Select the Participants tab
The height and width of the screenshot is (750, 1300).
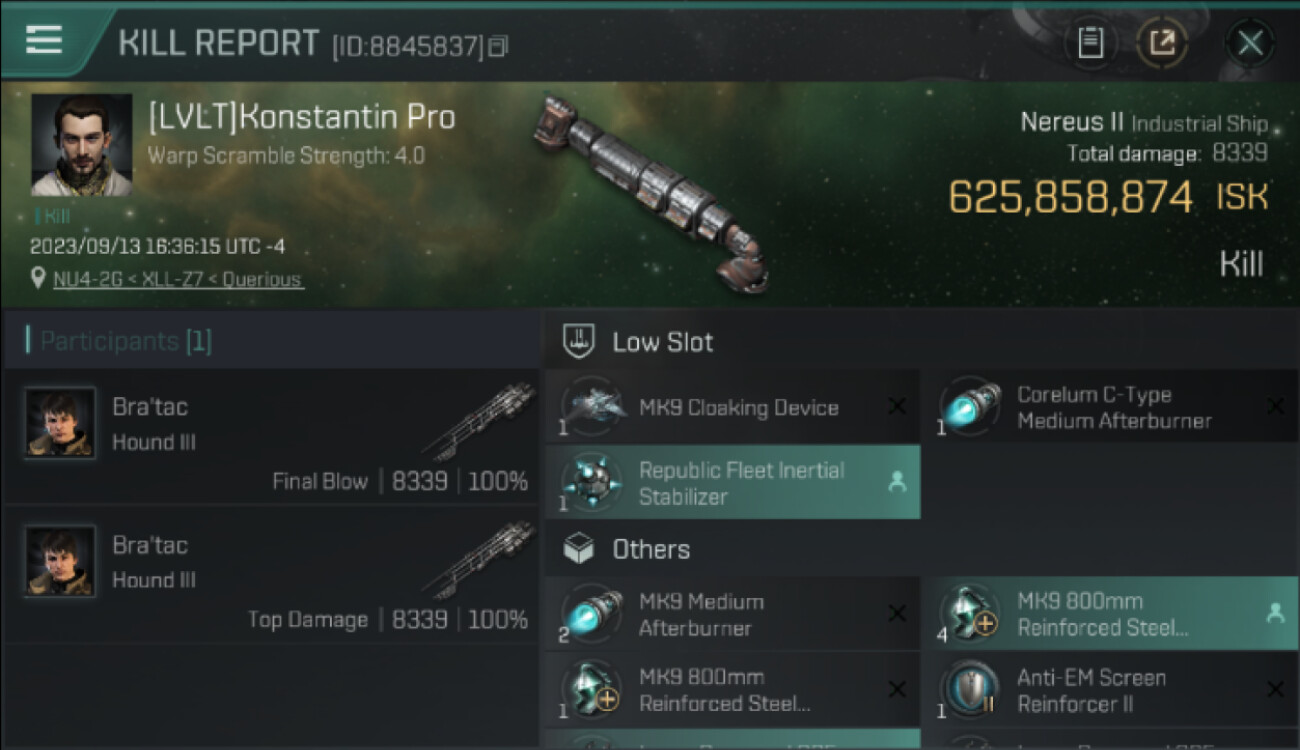point(125,341)
